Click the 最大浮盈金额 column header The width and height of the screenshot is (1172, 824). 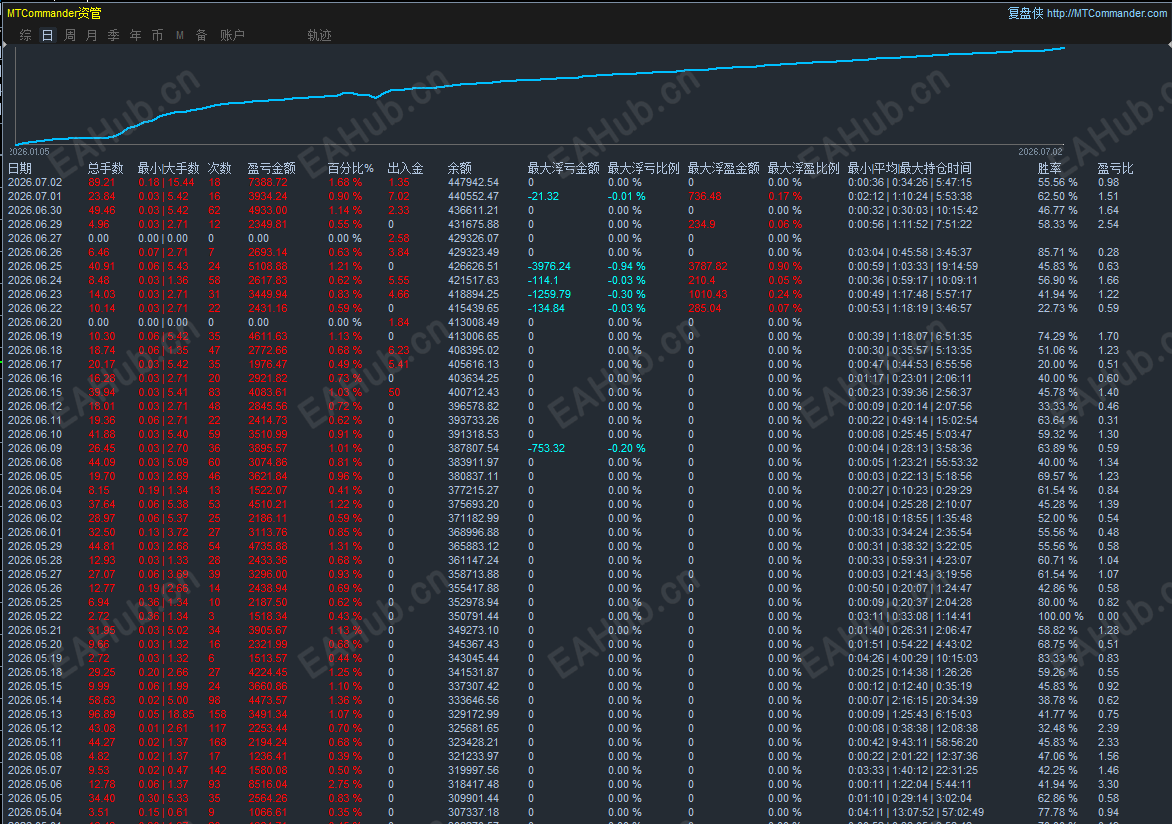pyautogui.click(x=724, y=168)
